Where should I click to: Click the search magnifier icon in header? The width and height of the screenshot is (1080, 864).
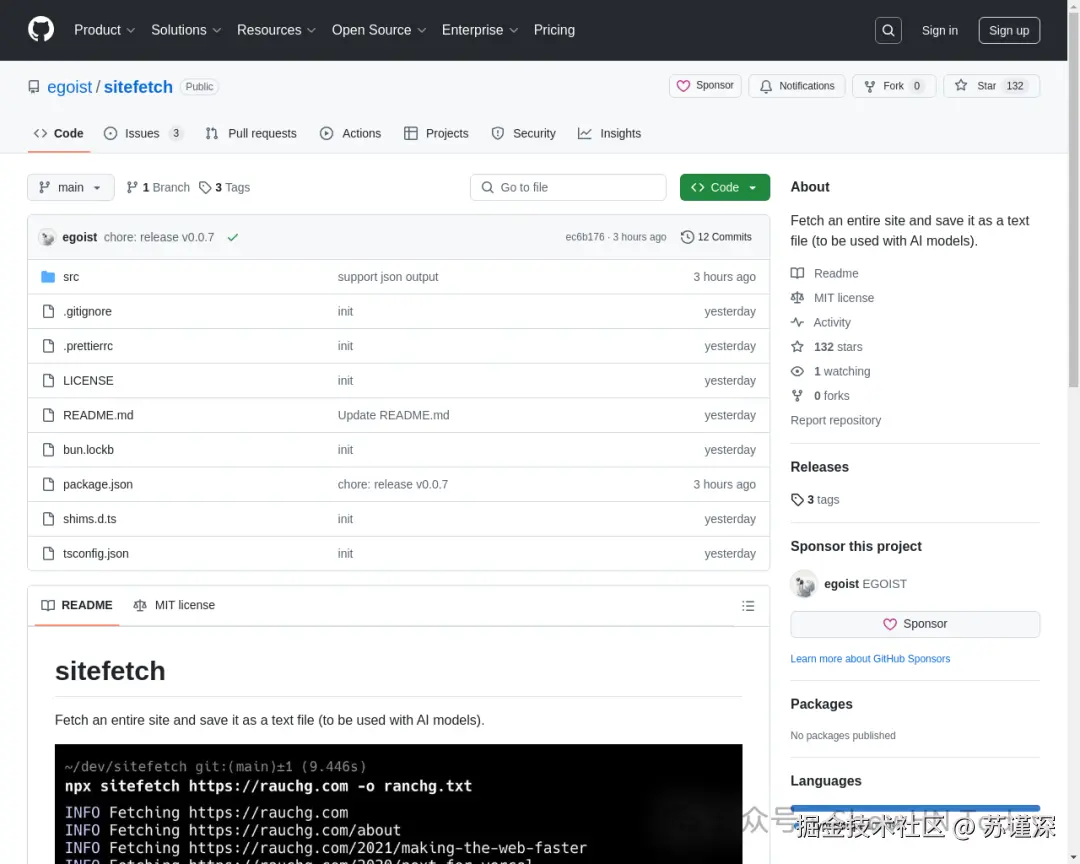point(888,30)
